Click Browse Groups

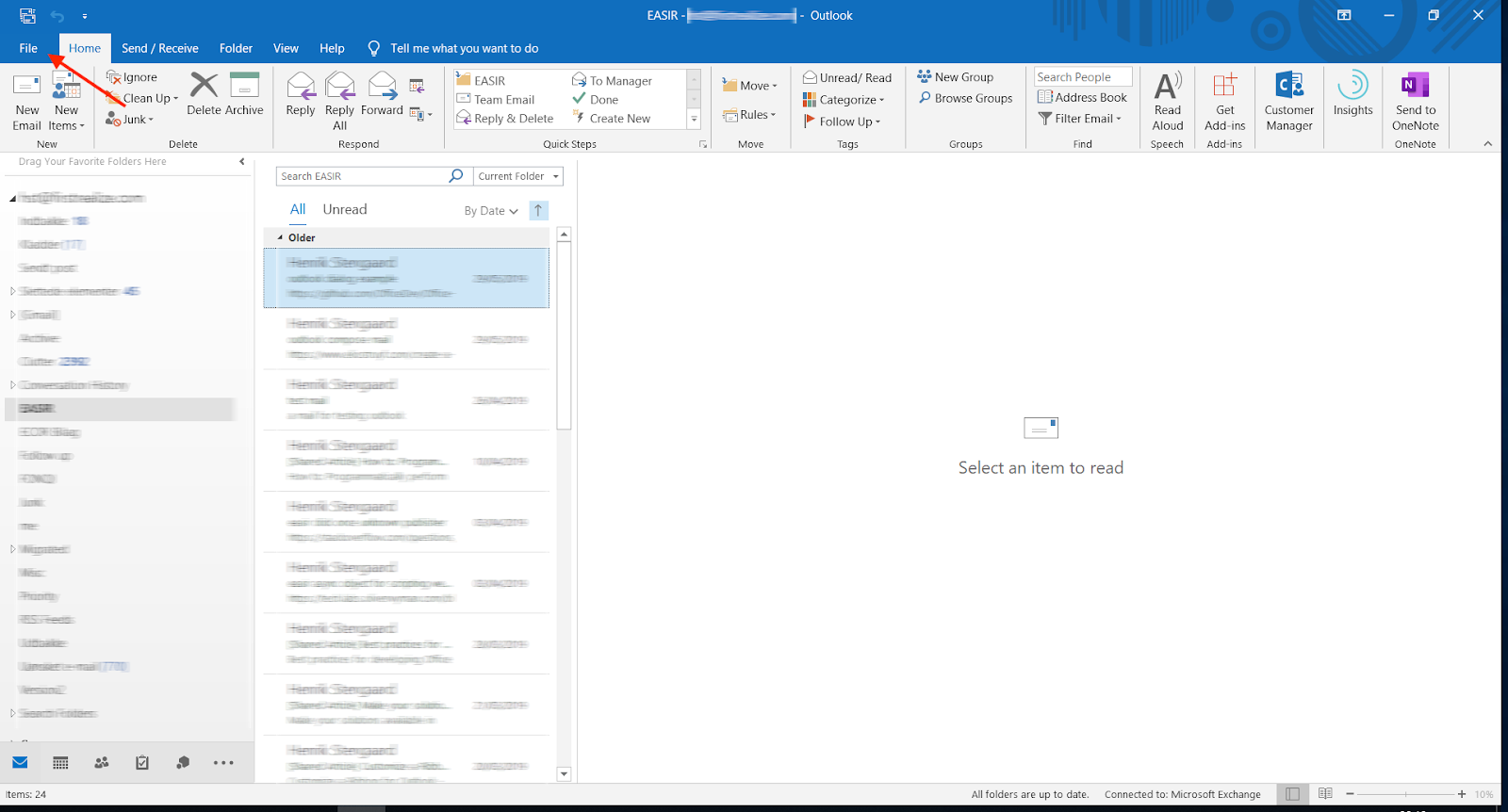click(x=965, y=98)
